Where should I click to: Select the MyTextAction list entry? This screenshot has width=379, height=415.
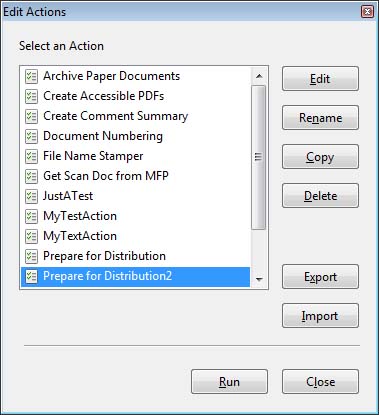[135, 236]
